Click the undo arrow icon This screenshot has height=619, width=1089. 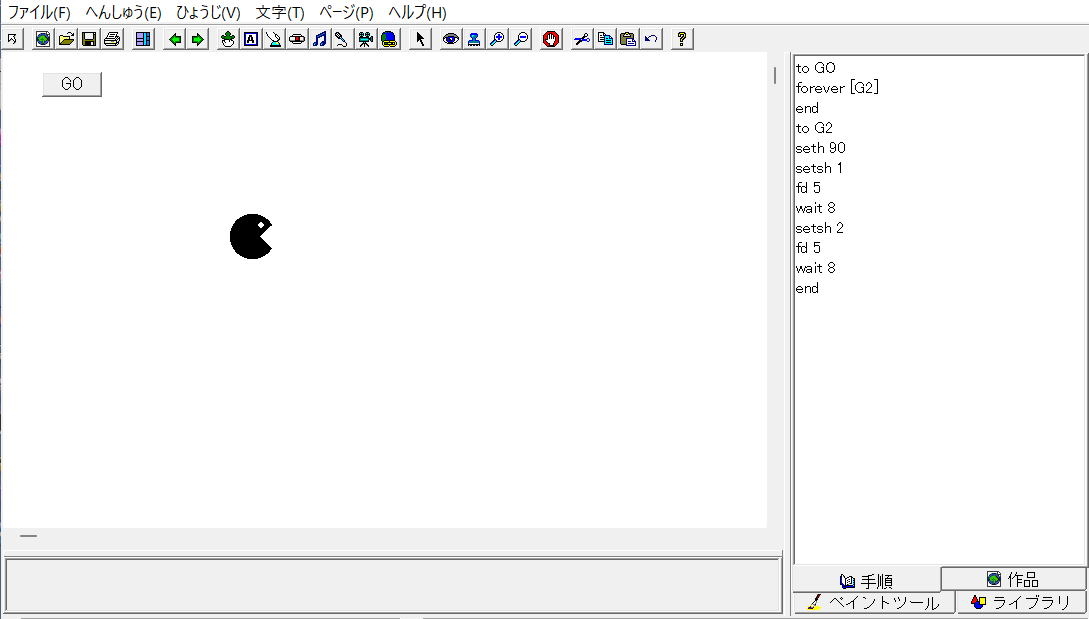651,39
